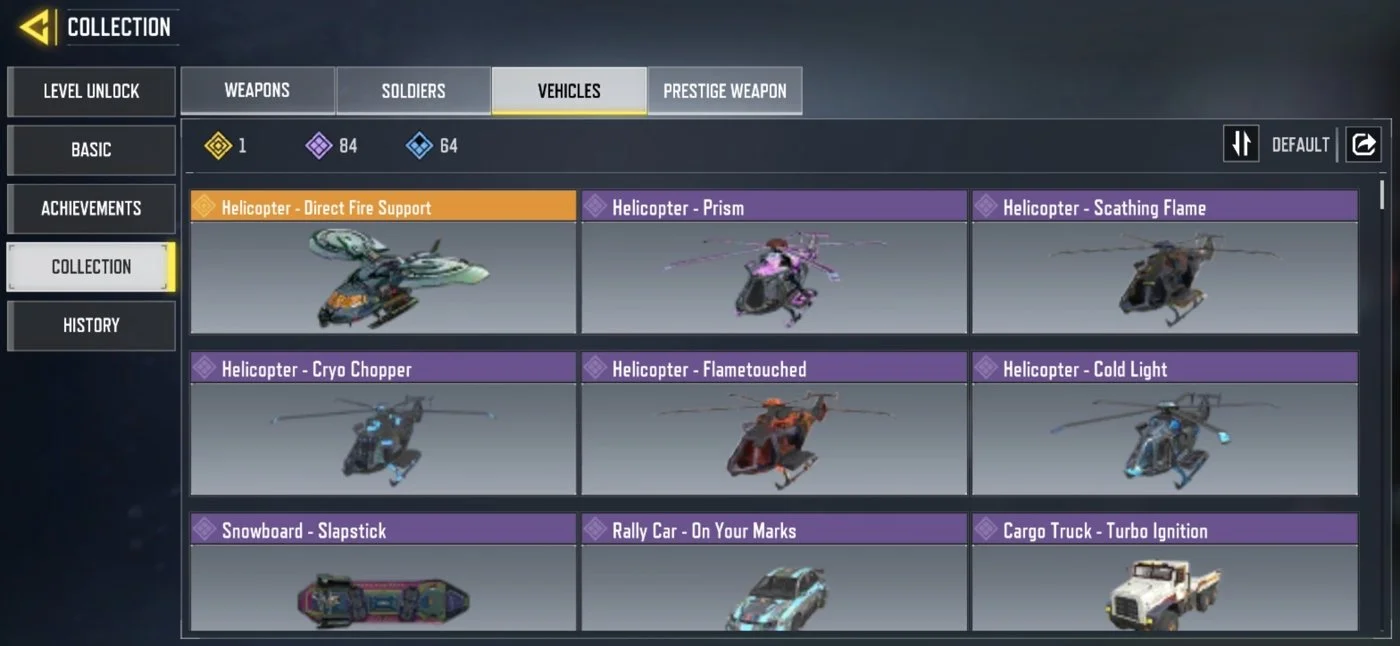Select Helicopter - Cryo Chopper thumbnail
This screenshot has height=646, width=1400.
[383, 439]
